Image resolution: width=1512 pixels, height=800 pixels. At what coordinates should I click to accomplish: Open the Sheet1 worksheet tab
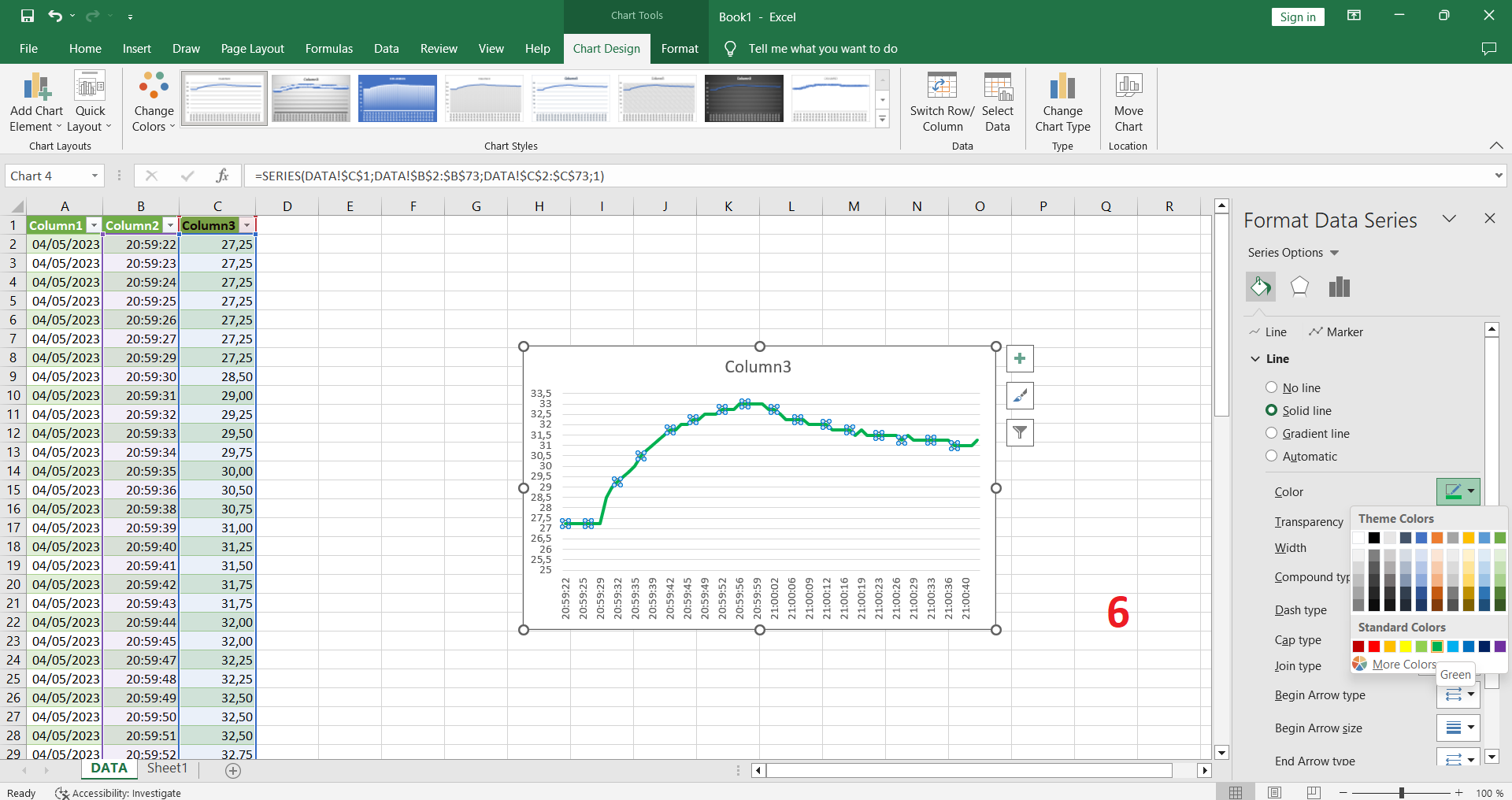coord(167,769)
